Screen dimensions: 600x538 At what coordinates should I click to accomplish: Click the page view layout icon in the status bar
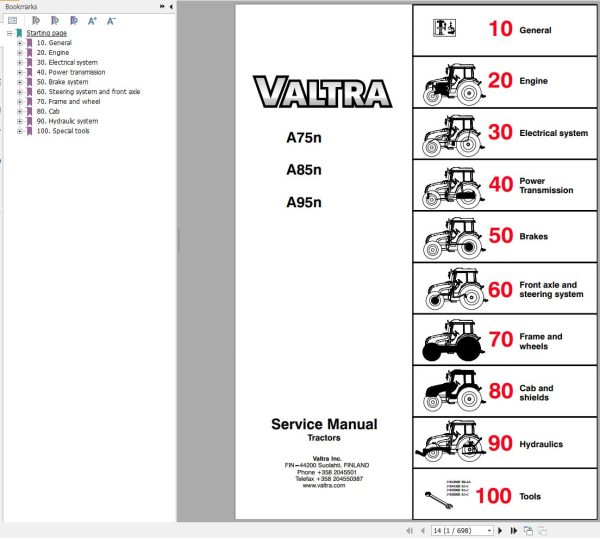tap(528, 530)
